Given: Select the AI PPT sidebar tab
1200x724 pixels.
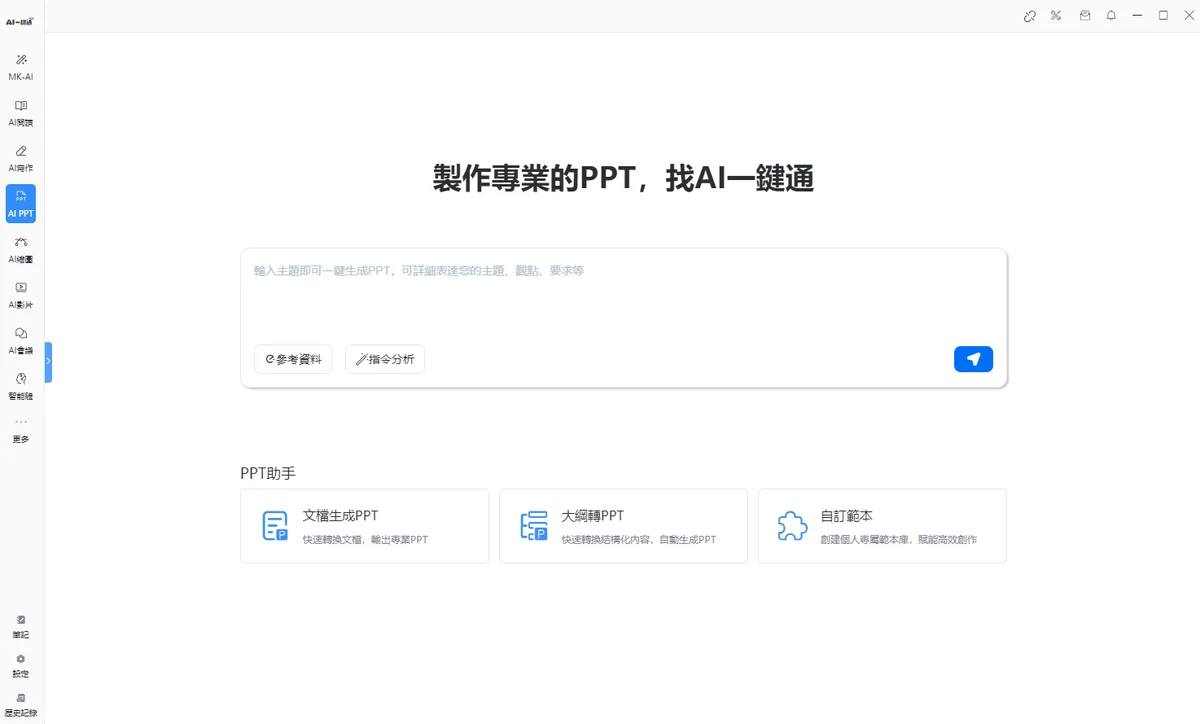Looking at the screenshot, I should click(x=21, y=204).
